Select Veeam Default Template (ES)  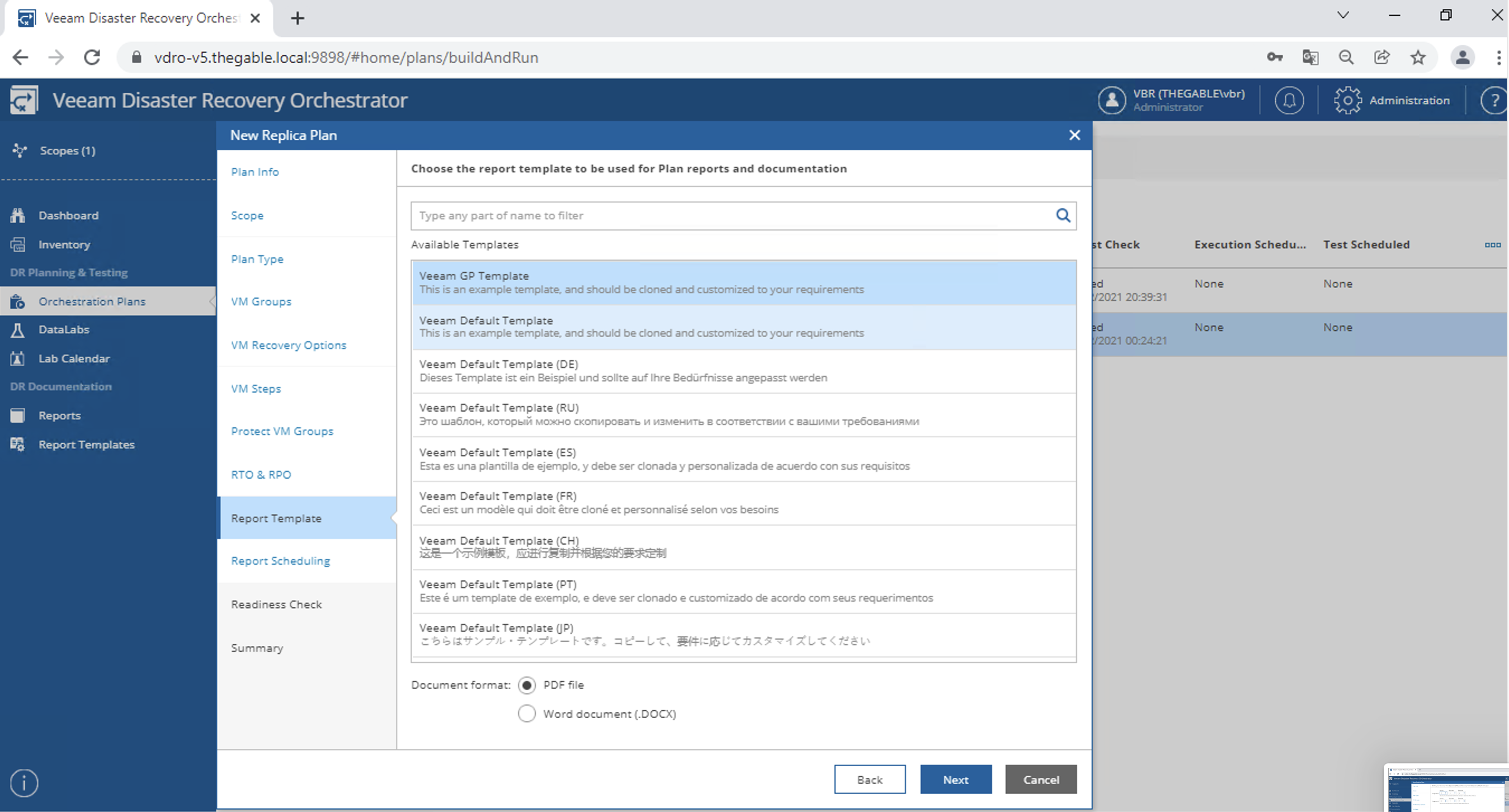[x=744, y=459]
